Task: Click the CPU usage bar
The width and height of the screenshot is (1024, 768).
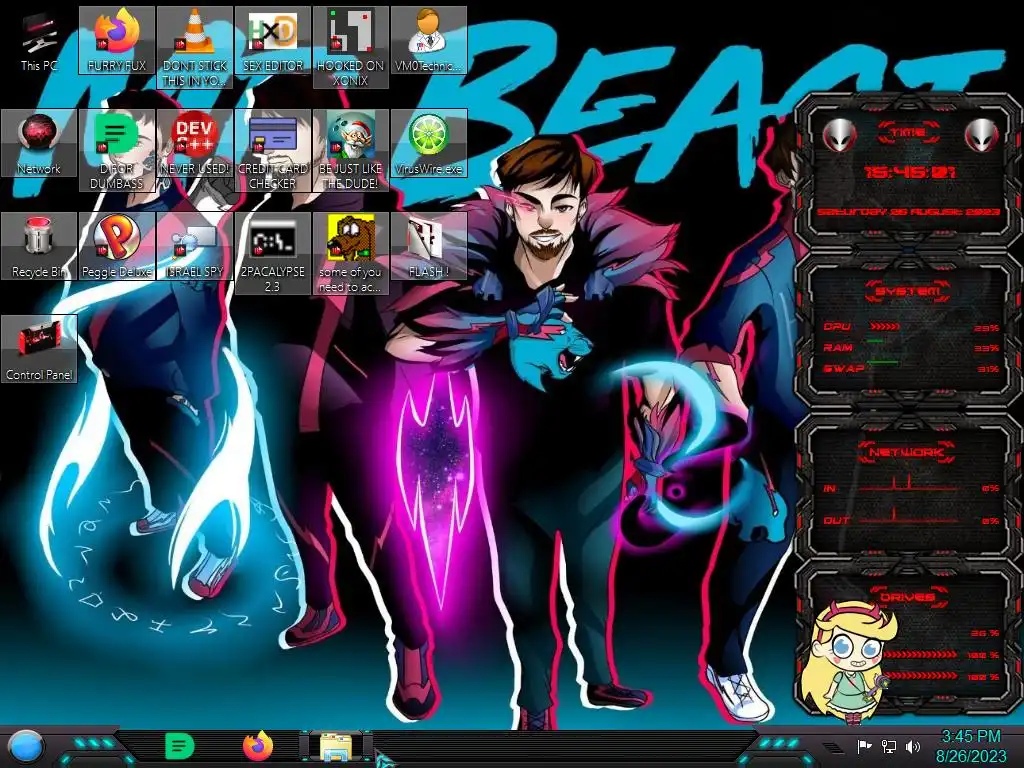Action: click(x=885, y=327)
